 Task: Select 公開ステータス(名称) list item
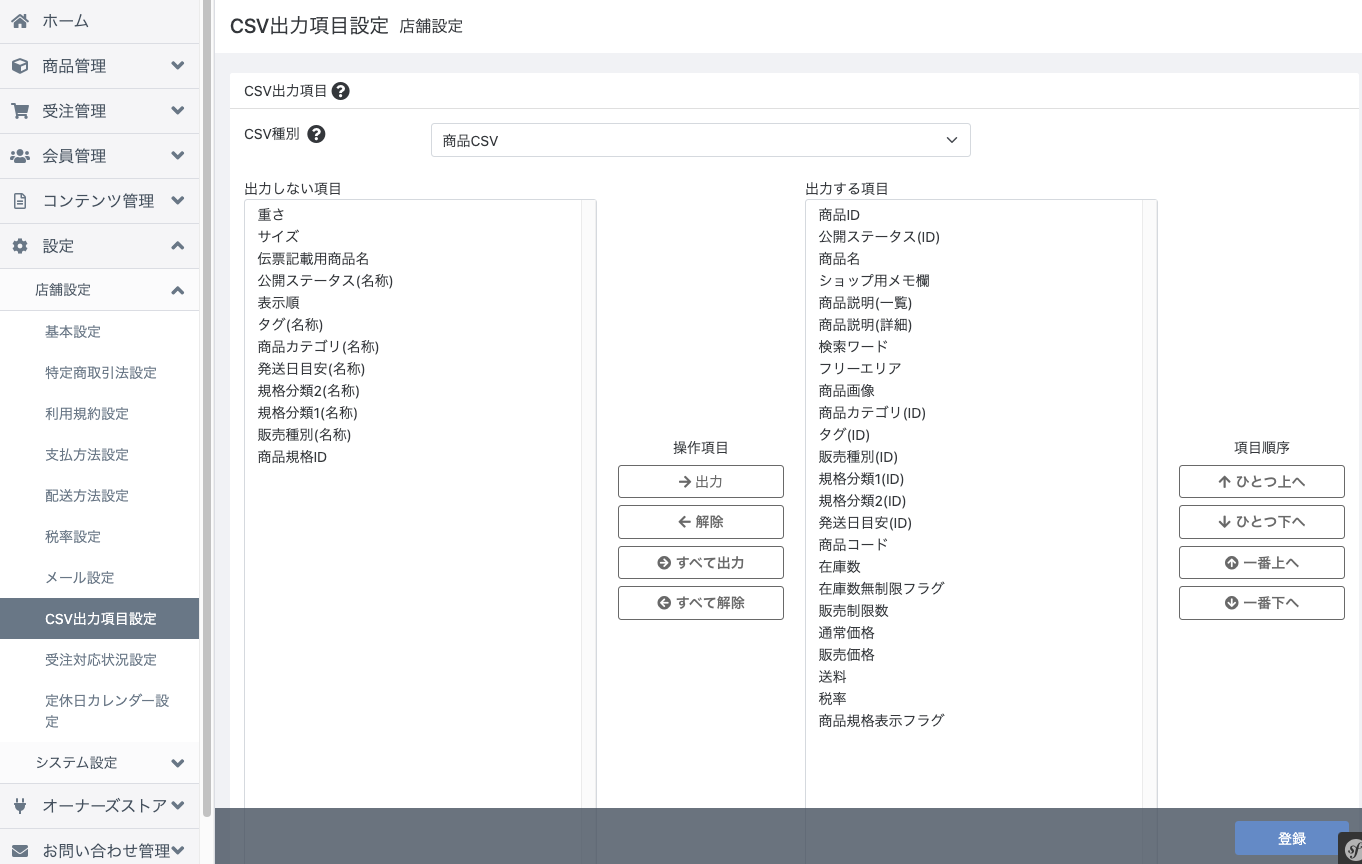tap(413, 281)
